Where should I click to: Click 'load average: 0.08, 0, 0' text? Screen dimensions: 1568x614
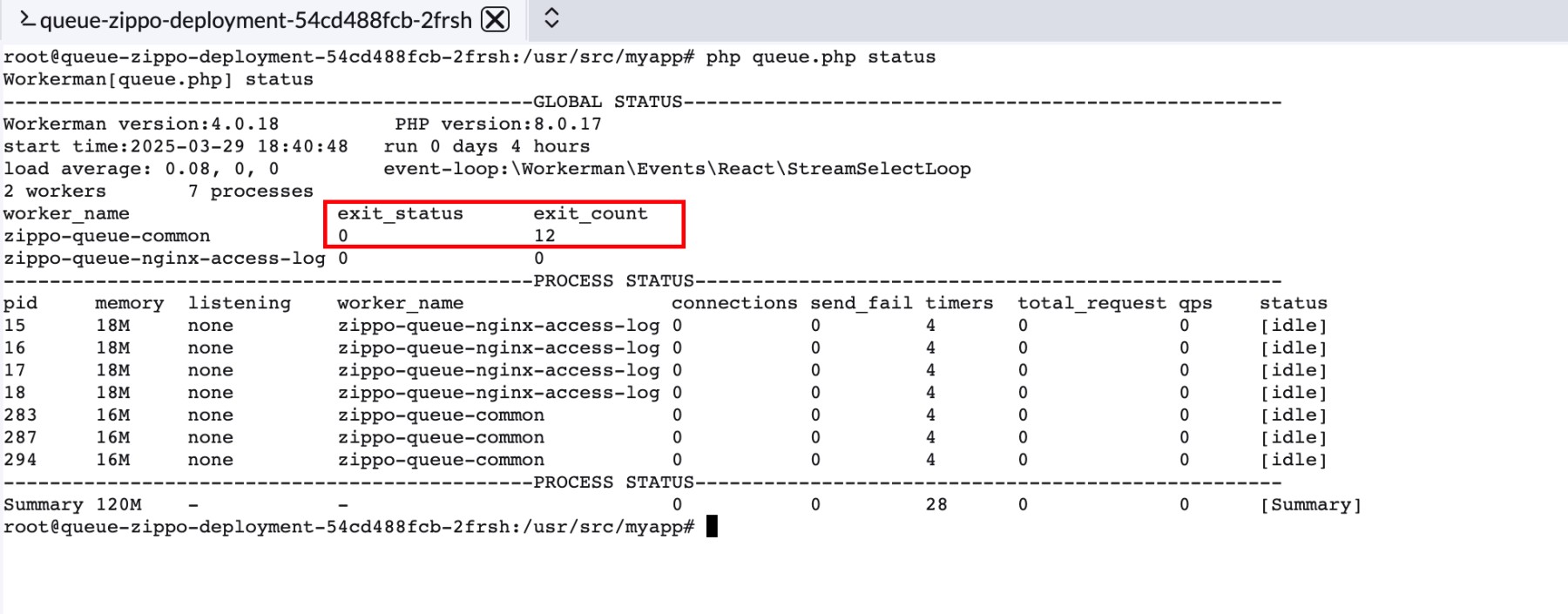(x=141, y=169)
